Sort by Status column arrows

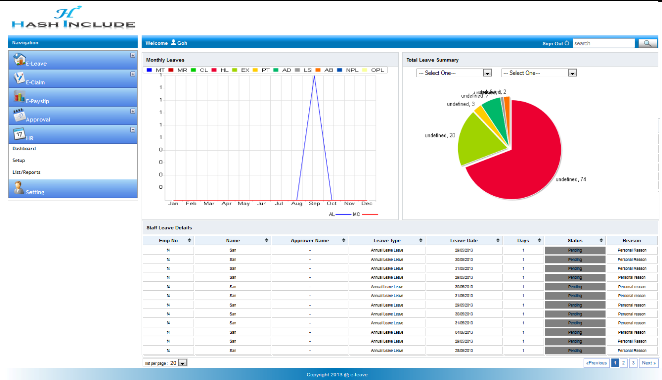(x=601, y=240)
